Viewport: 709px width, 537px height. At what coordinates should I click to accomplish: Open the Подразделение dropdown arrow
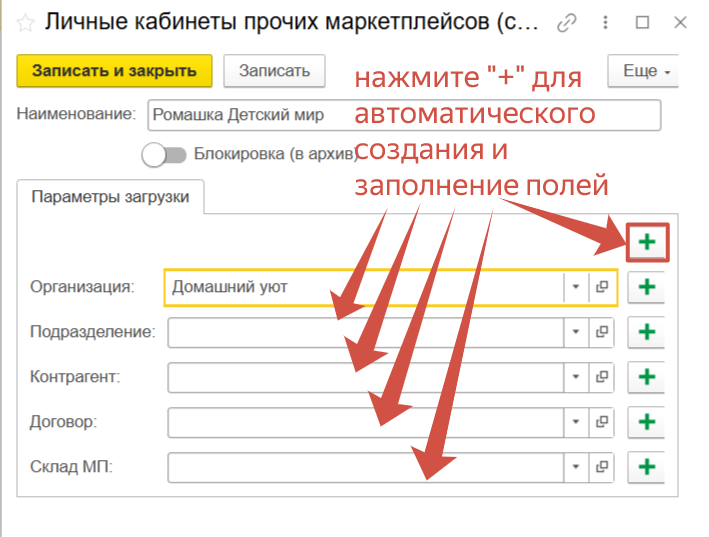(576, 332)
